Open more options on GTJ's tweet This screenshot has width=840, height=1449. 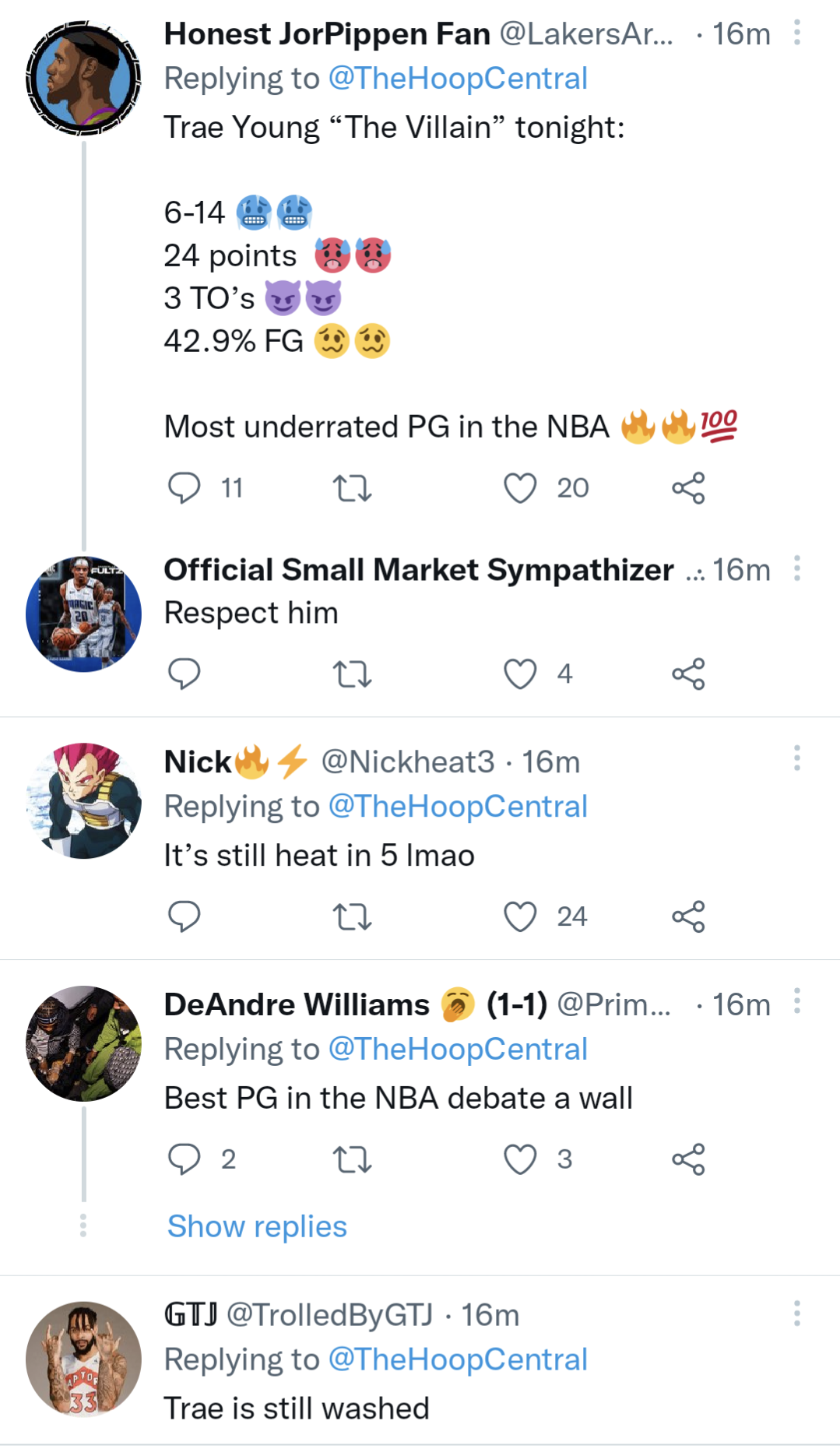[x=797, y=1313]
